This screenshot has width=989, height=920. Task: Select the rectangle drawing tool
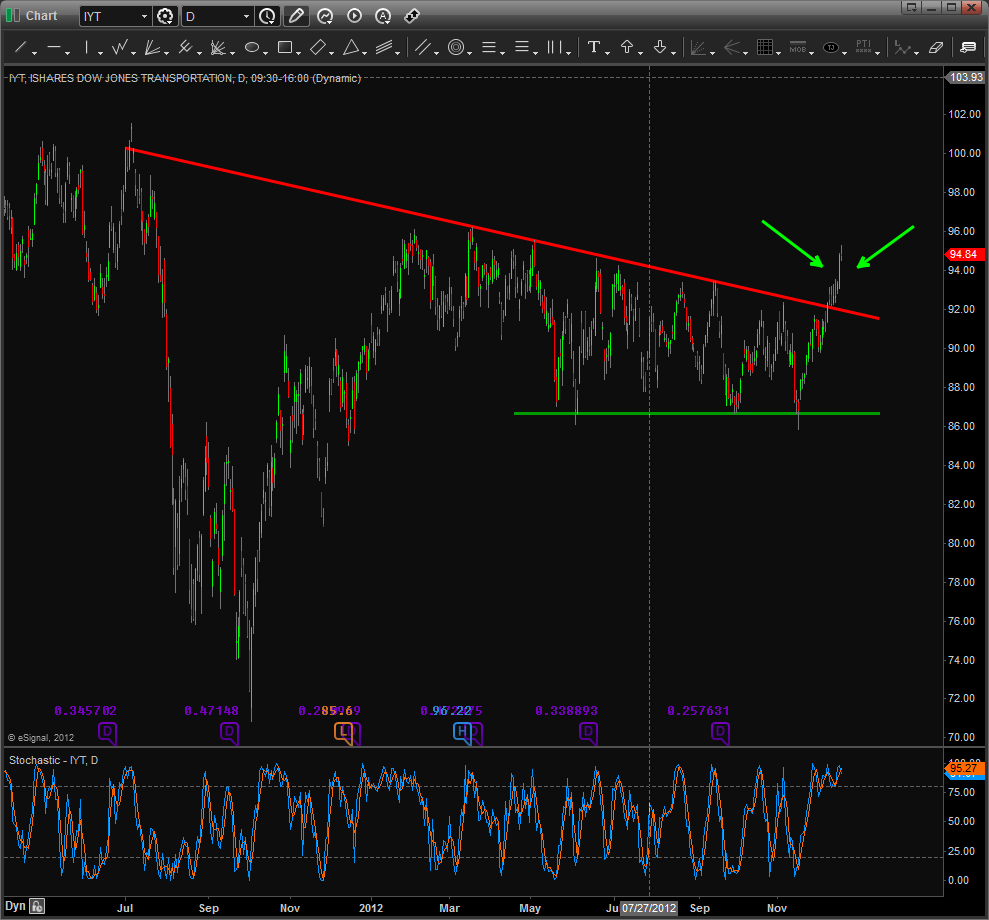coord(284,47)
